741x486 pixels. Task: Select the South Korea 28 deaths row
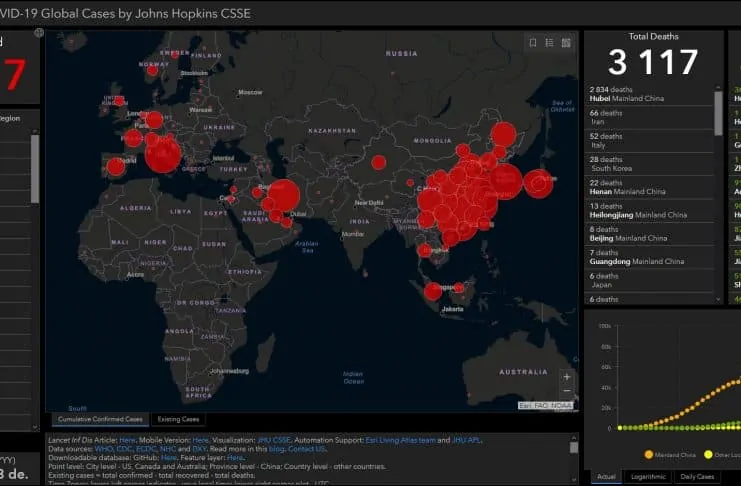(650, 164)
